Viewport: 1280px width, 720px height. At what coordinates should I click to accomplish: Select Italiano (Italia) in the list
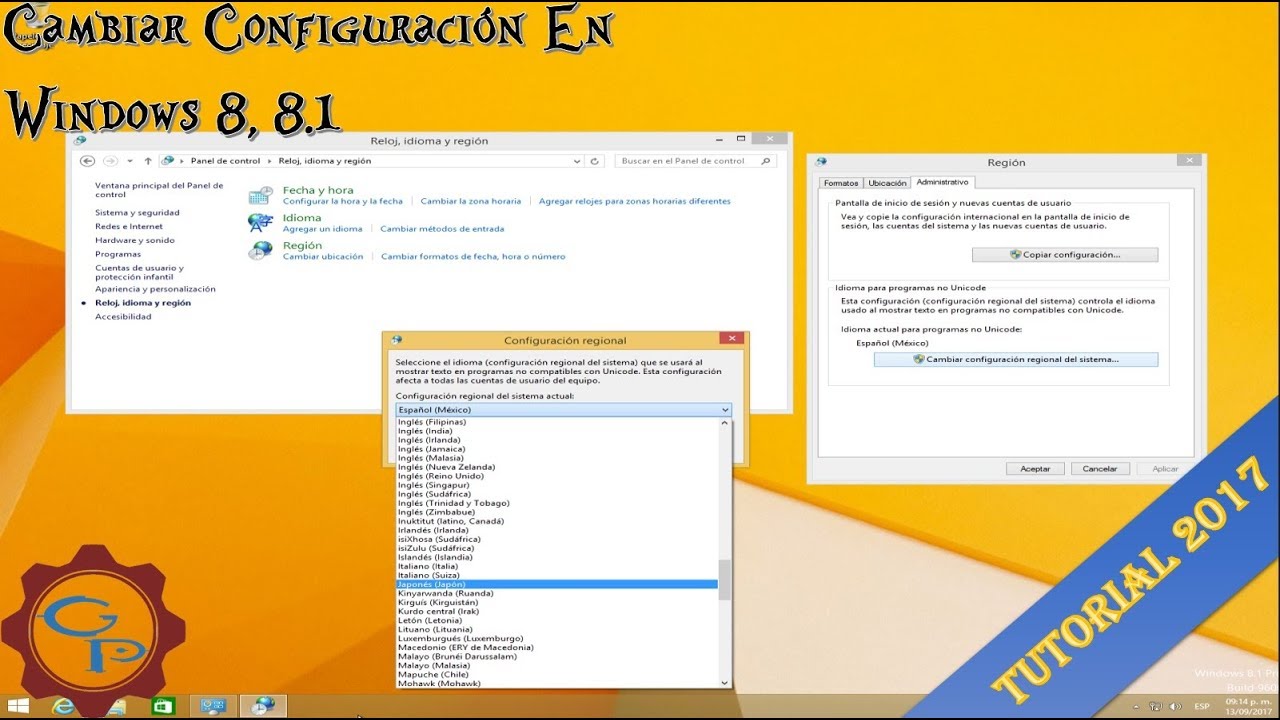(x=557, y=567)
